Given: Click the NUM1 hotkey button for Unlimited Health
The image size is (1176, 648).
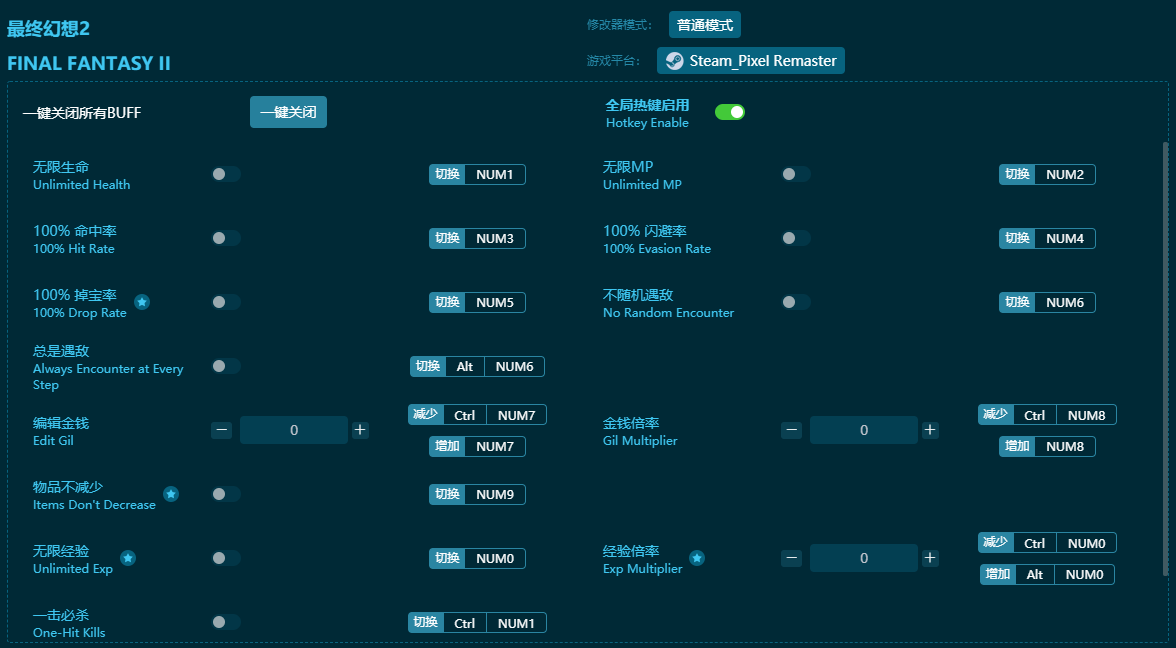Looking at the screenshot, I should pyautogui.click(x=494, y=175).
